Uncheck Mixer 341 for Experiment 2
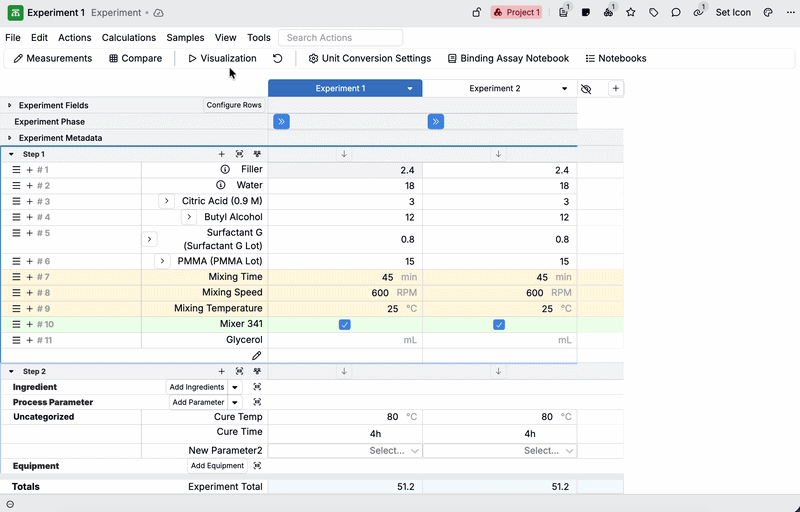Viewport: 800px width, 512px height. (x=499, y=324)
